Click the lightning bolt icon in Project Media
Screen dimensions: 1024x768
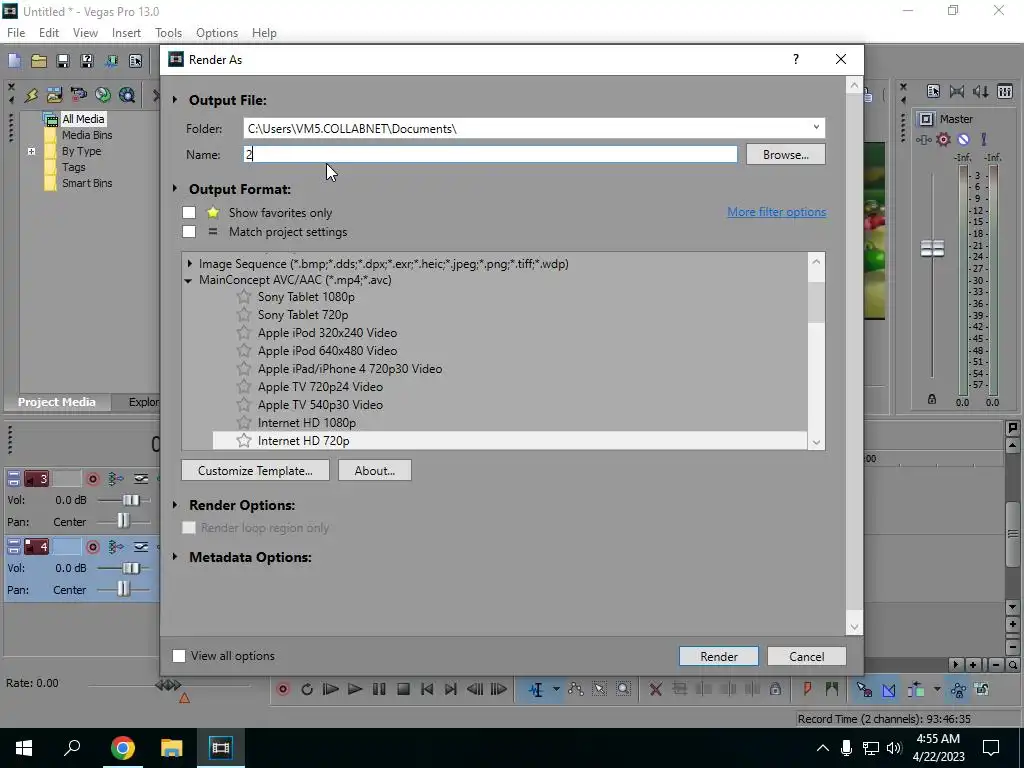click(x=31, y=95)
